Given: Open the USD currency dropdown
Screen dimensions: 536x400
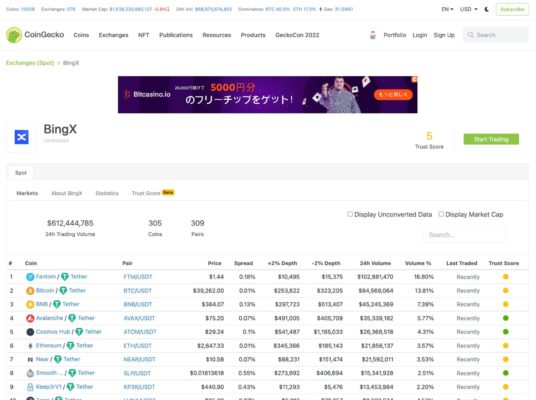Looking at the screenshot, I should [469, 9].
